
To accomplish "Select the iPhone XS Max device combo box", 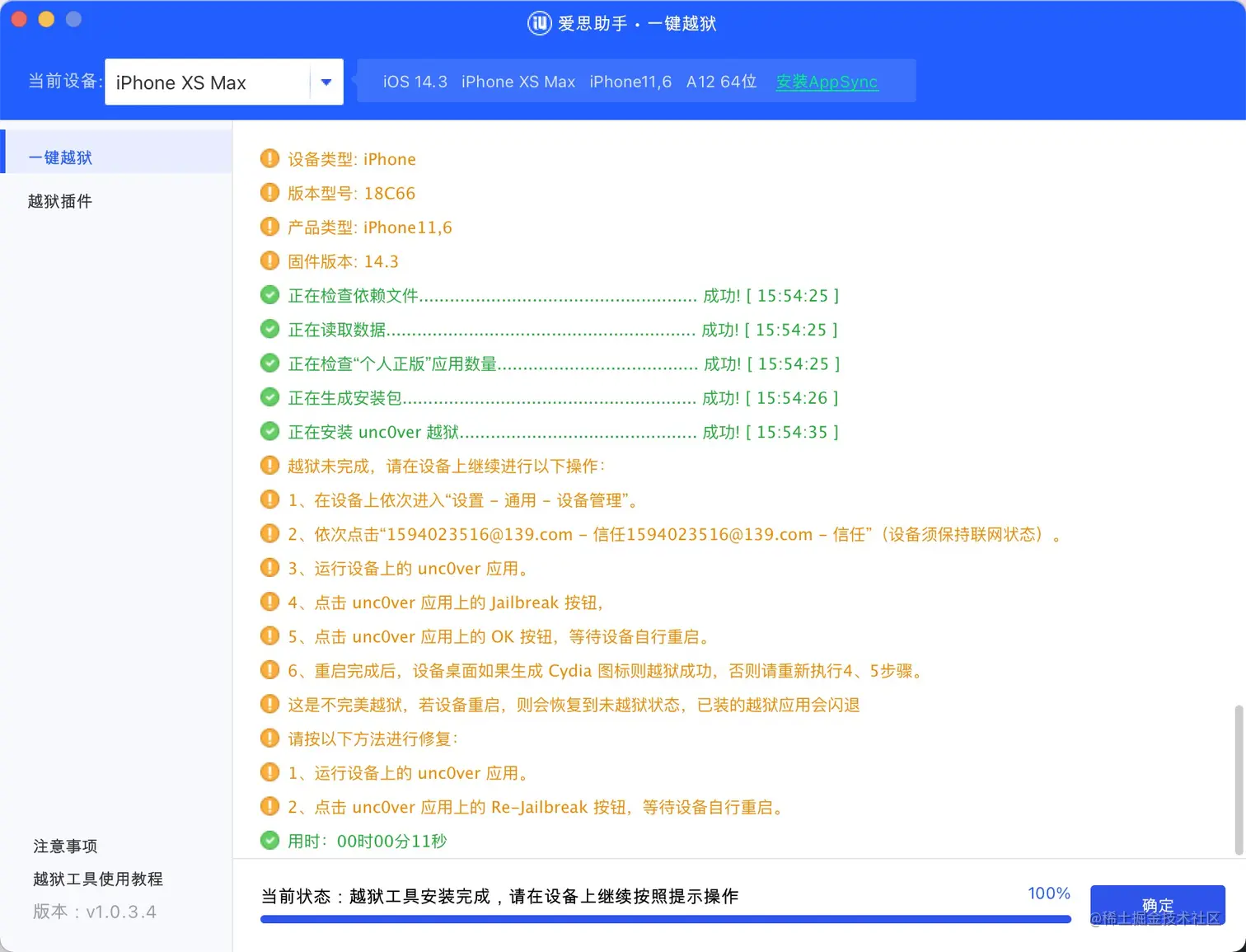I will point(224,82).
